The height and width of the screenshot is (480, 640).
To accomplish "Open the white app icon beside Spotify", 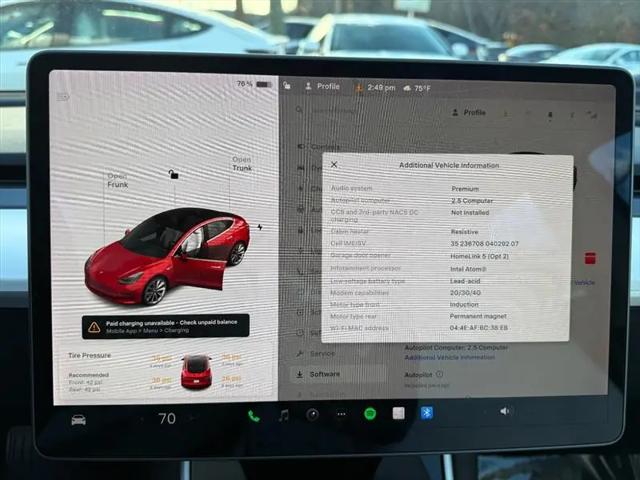I will coord(398,413).
